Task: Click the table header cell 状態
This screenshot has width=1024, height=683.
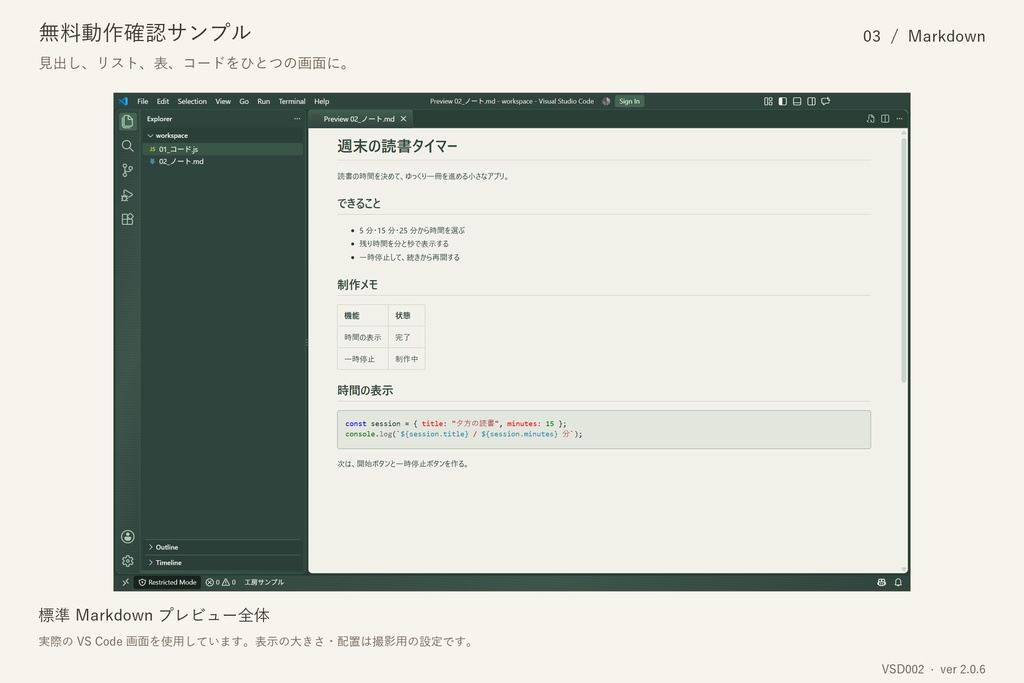Action: point(406,315)
